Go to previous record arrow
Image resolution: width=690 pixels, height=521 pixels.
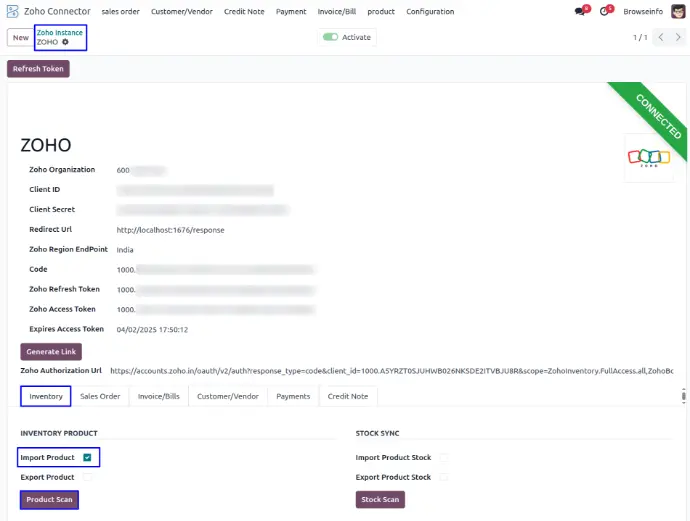pyautogui.click(x=661, y=37)
